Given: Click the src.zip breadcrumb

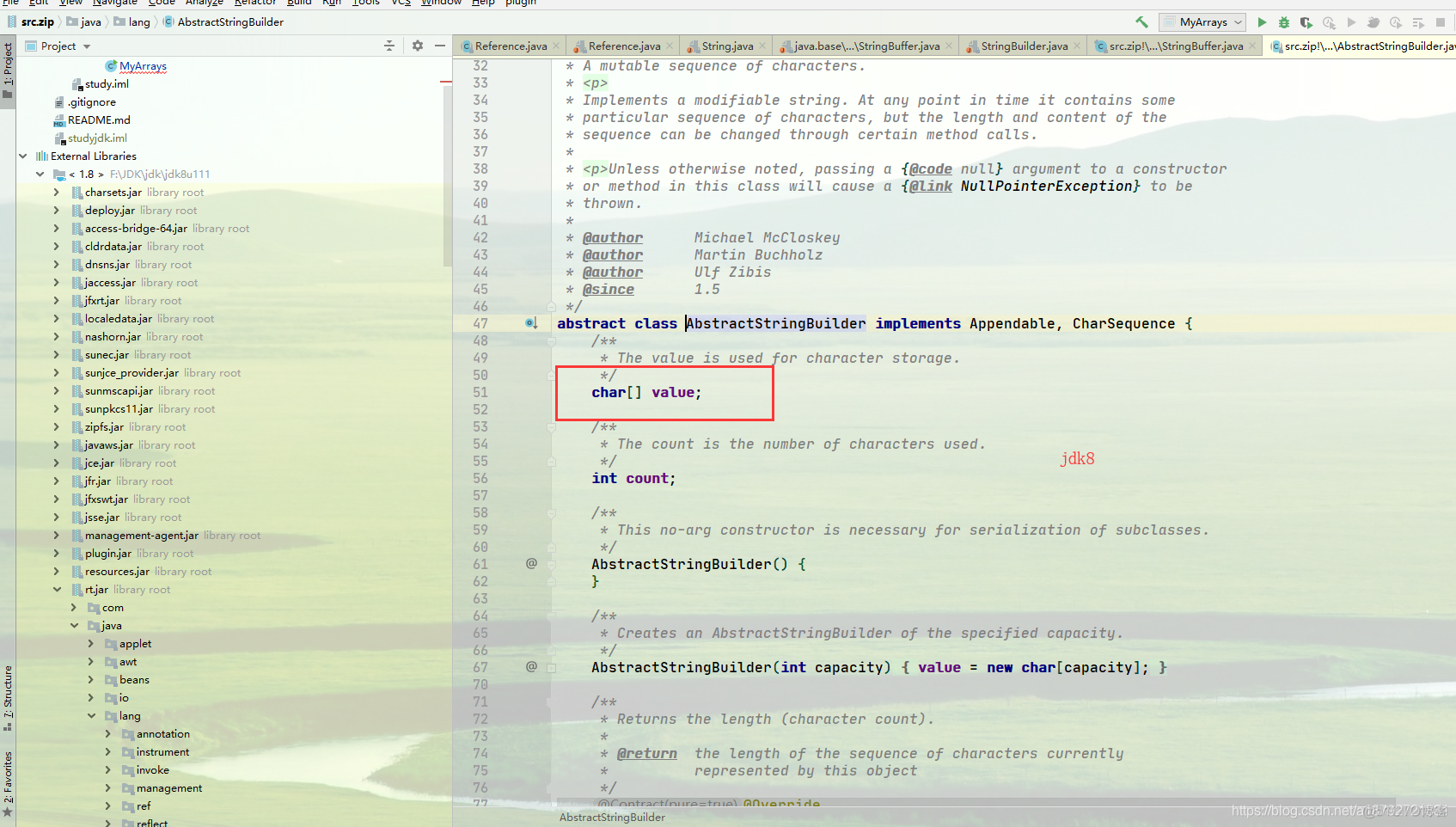Looking at the screenshot, I should (31, 22).
